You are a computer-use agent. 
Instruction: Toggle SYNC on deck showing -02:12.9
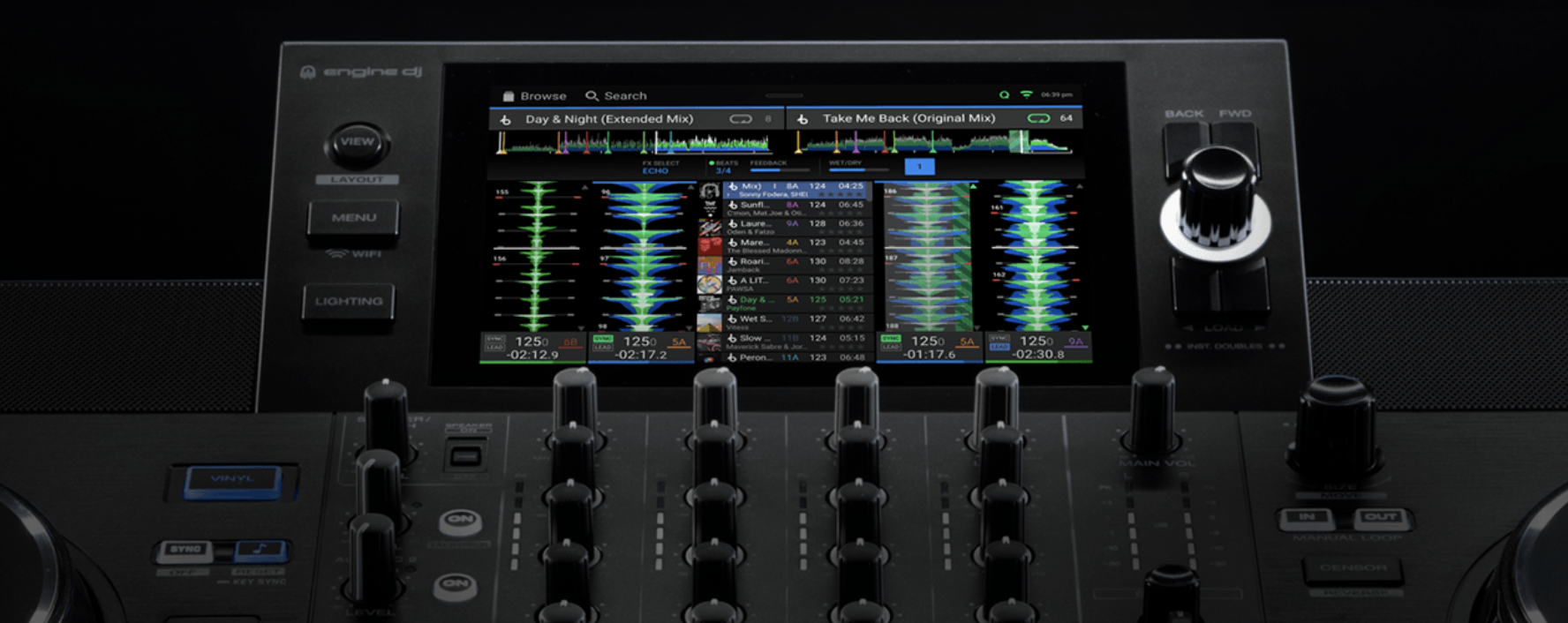click(x=494, y=338)
